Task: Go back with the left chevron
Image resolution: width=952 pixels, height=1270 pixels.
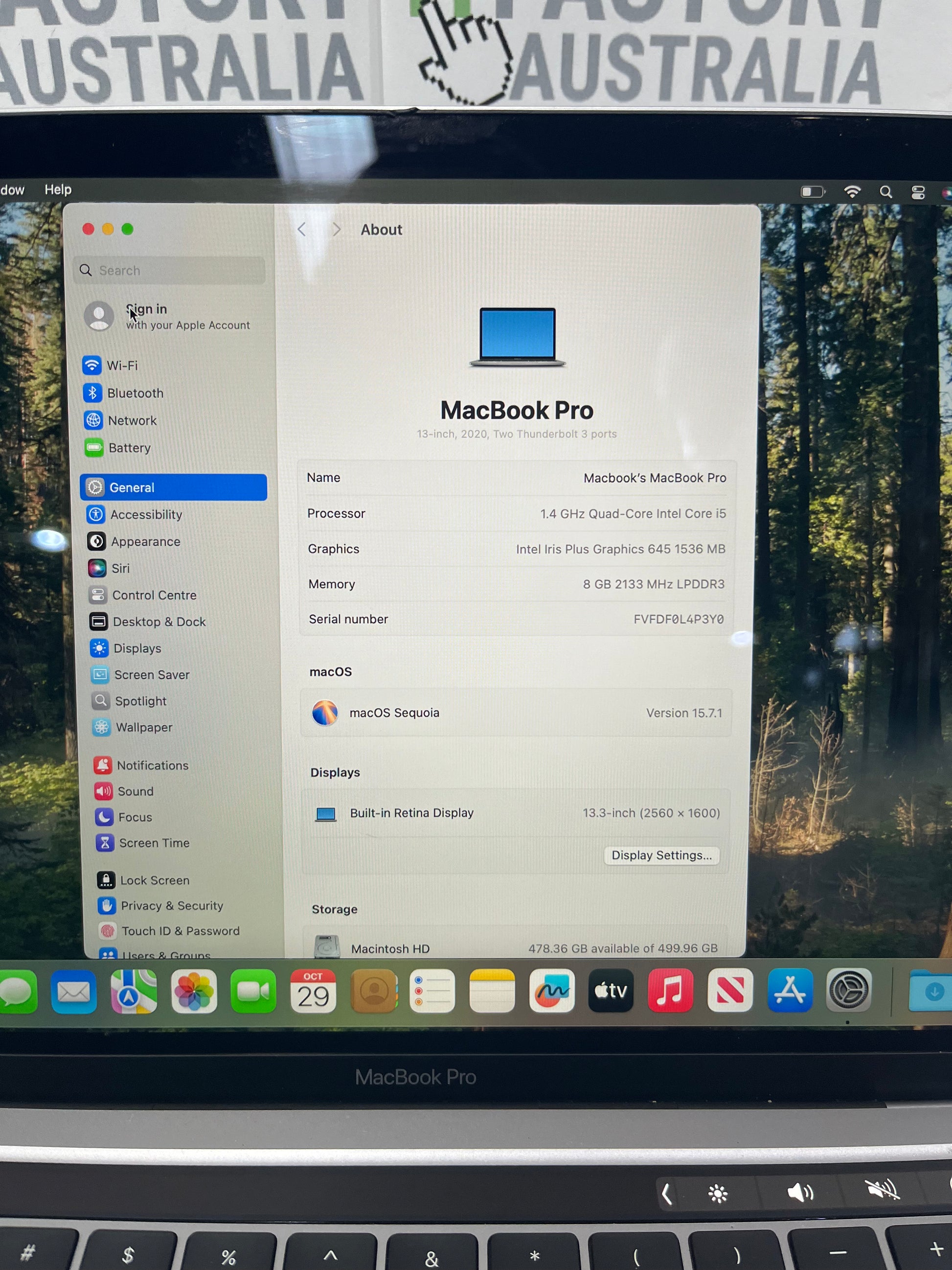Action: point(302,230)
